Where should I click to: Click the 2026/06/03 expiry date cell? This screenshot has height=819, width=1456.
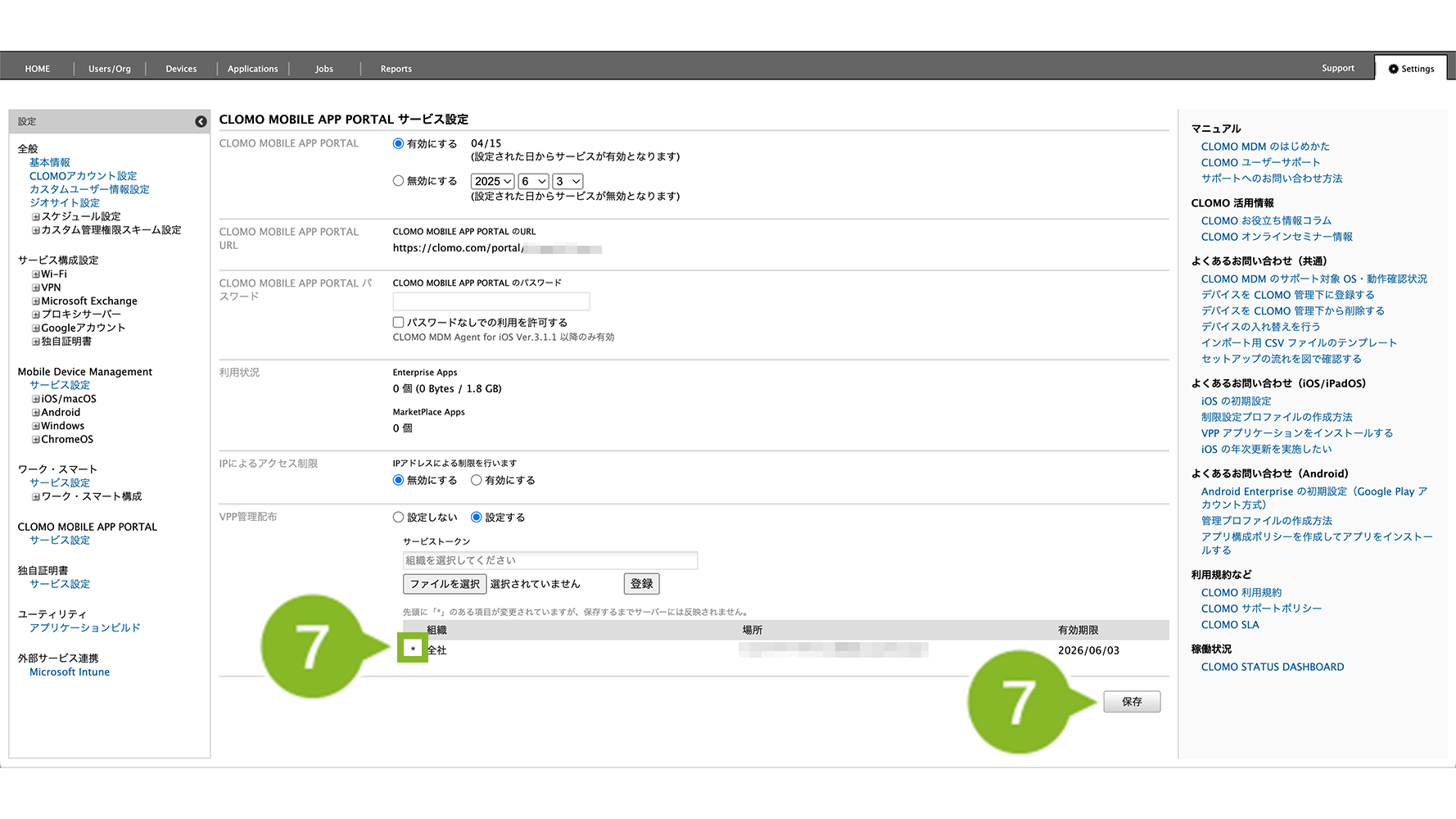pyautogui.click(x=1088, y=650)
